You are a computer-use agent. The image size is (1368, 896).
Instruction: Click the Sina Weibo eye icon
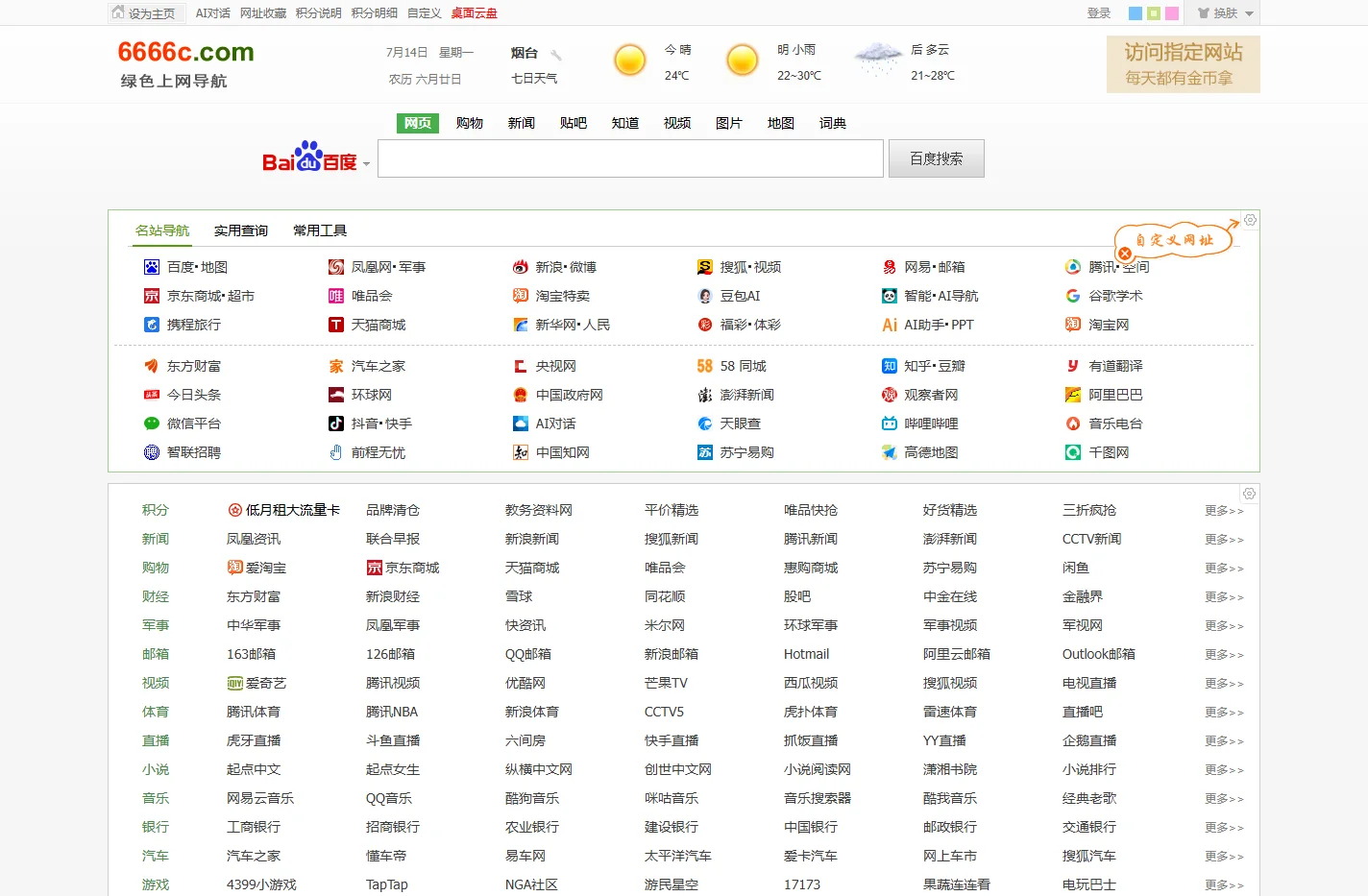click(520, 267)
